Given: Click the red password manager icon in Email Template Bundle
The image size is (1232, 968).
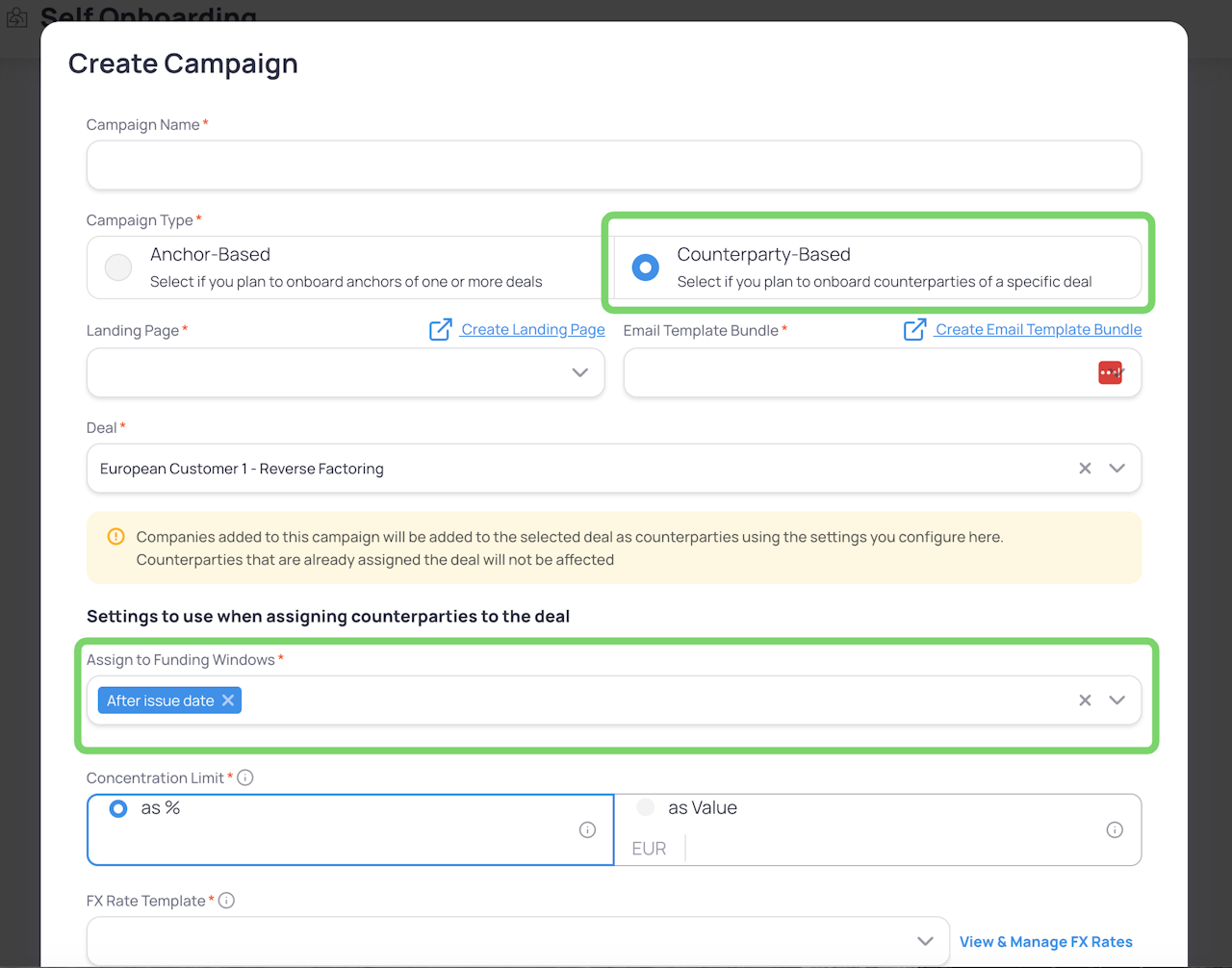Looking at the screenshot, I should point(1110,372).
